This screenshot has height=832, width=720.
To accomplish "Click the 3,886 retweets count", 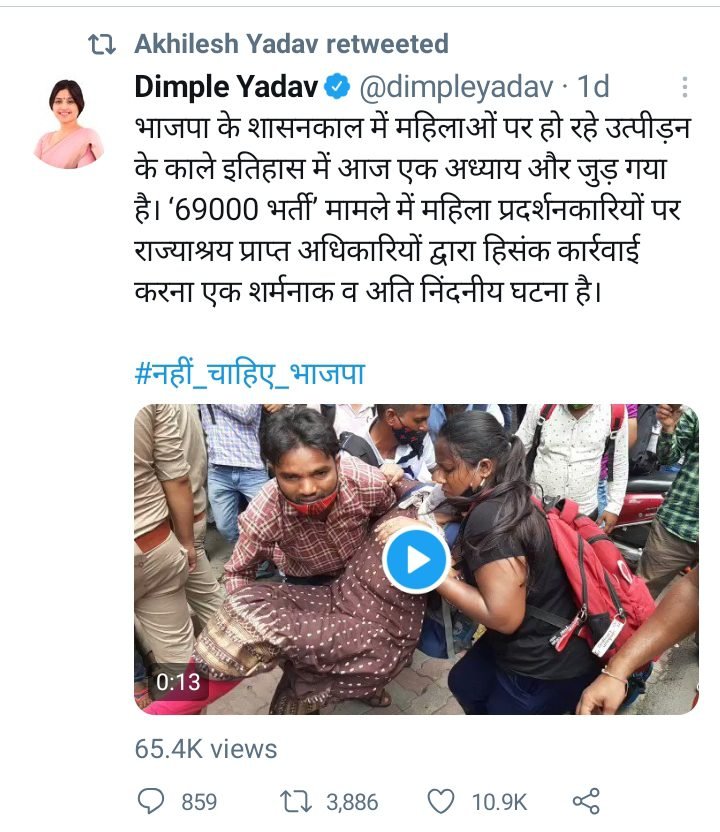I will click(x=352, y=802).
